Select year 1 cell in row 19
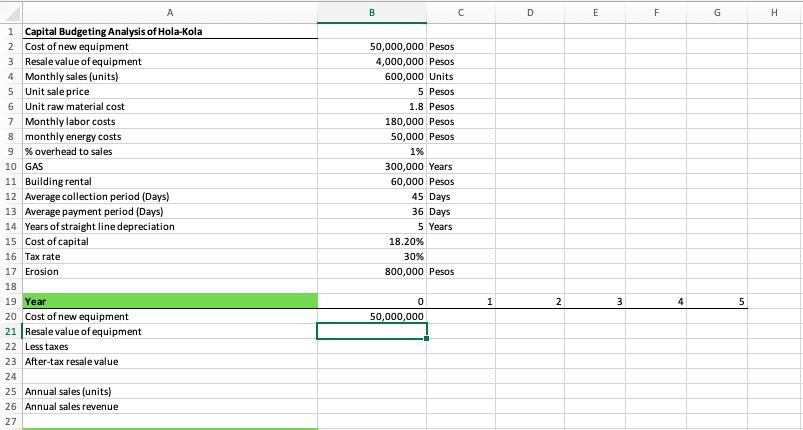 point(461,302)
